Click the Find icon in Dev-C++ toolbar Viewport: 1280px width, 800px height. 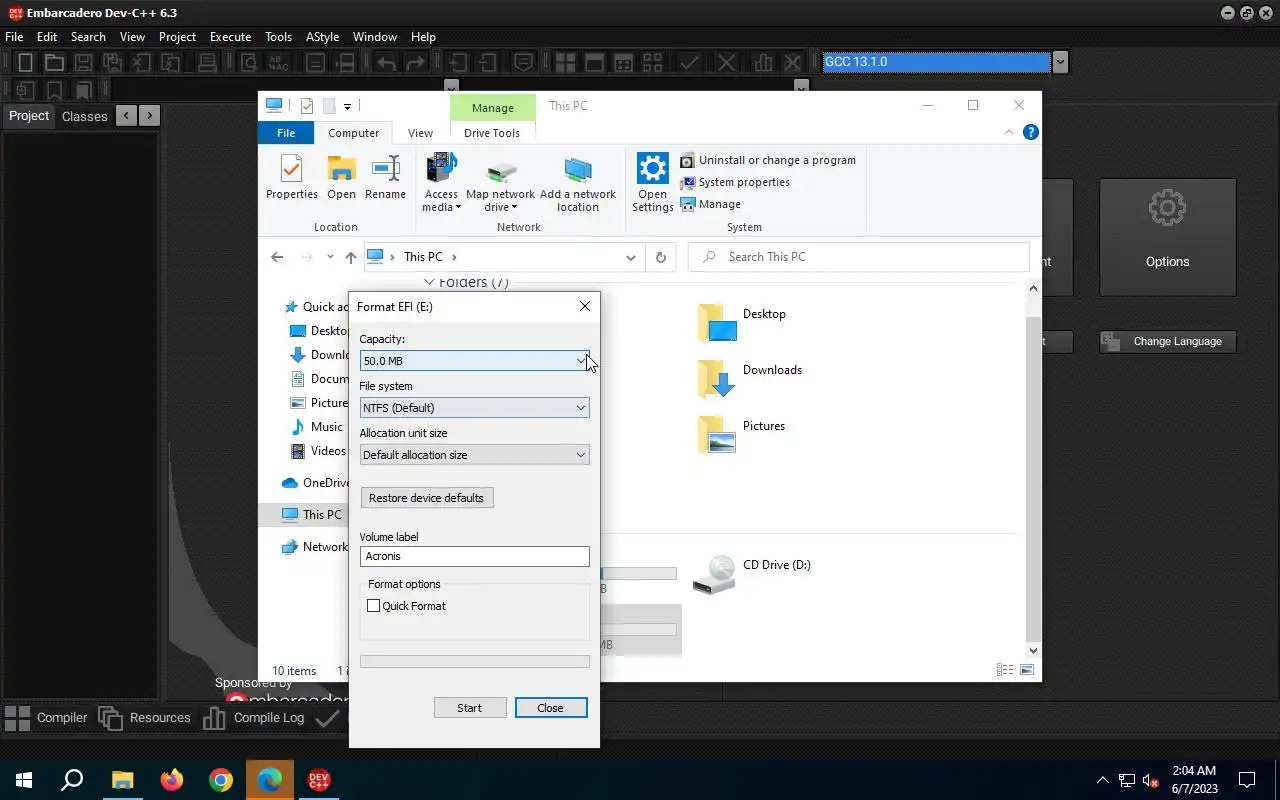249,62
